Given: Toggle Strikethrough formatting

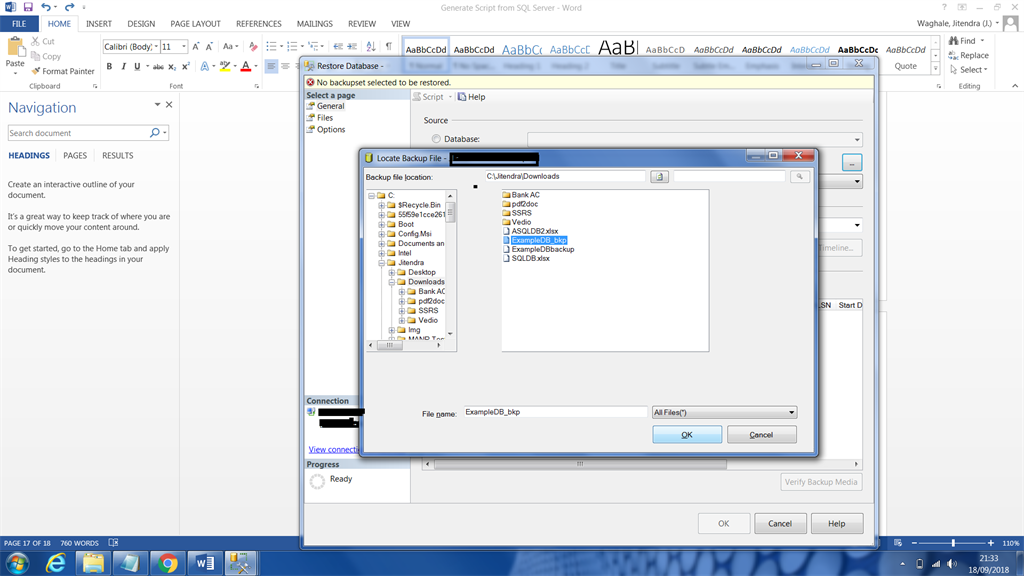Looking at the screenshot, I should 157,66.
